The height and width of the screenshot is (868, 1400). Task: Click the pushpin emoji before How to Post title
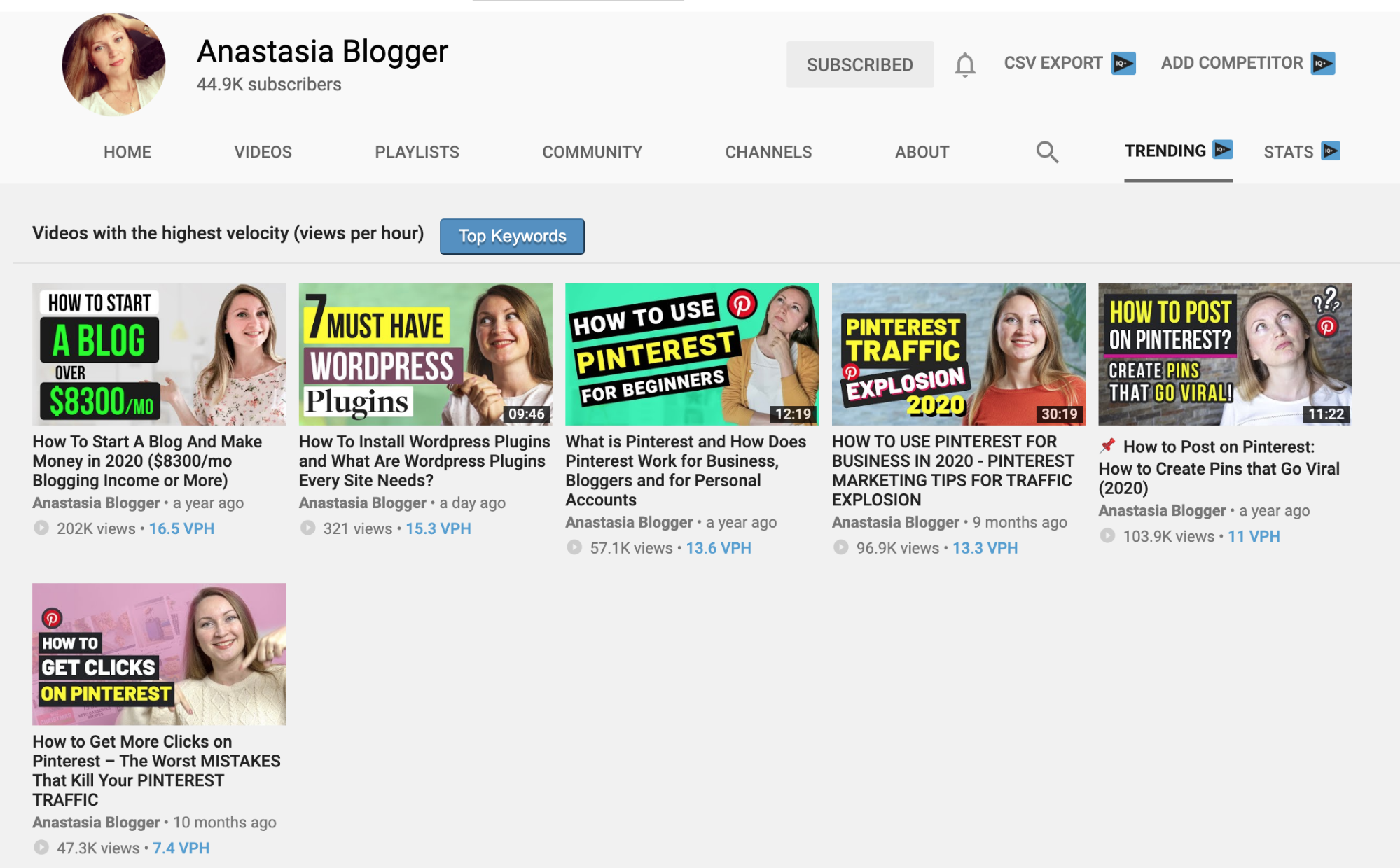[x=1107, y=446]
